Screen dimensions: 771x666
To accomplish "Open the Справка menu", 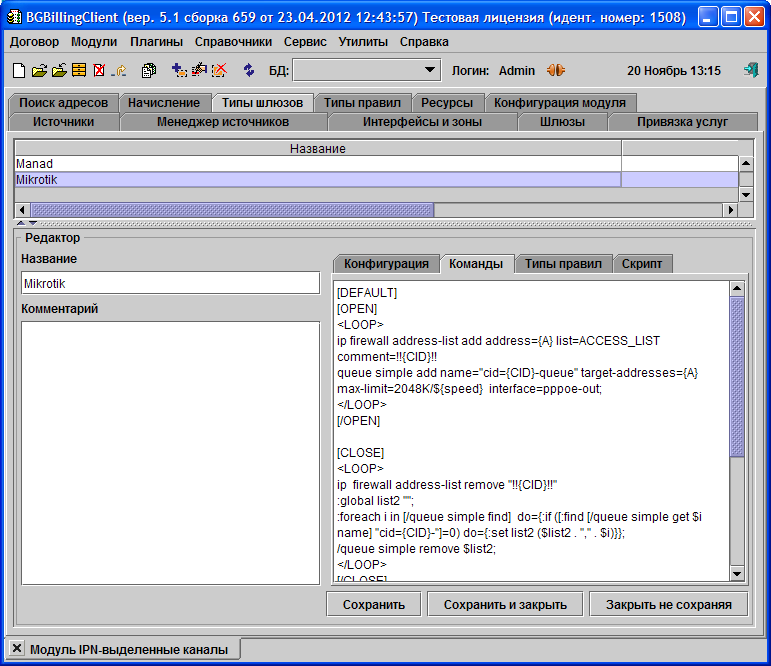I will coord(424,42).
